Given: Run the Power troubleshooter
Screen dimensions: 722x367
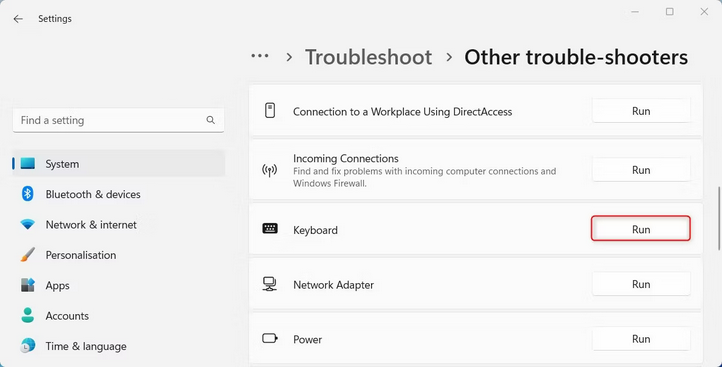Looking at the screenshot, I should coord(641,339).
